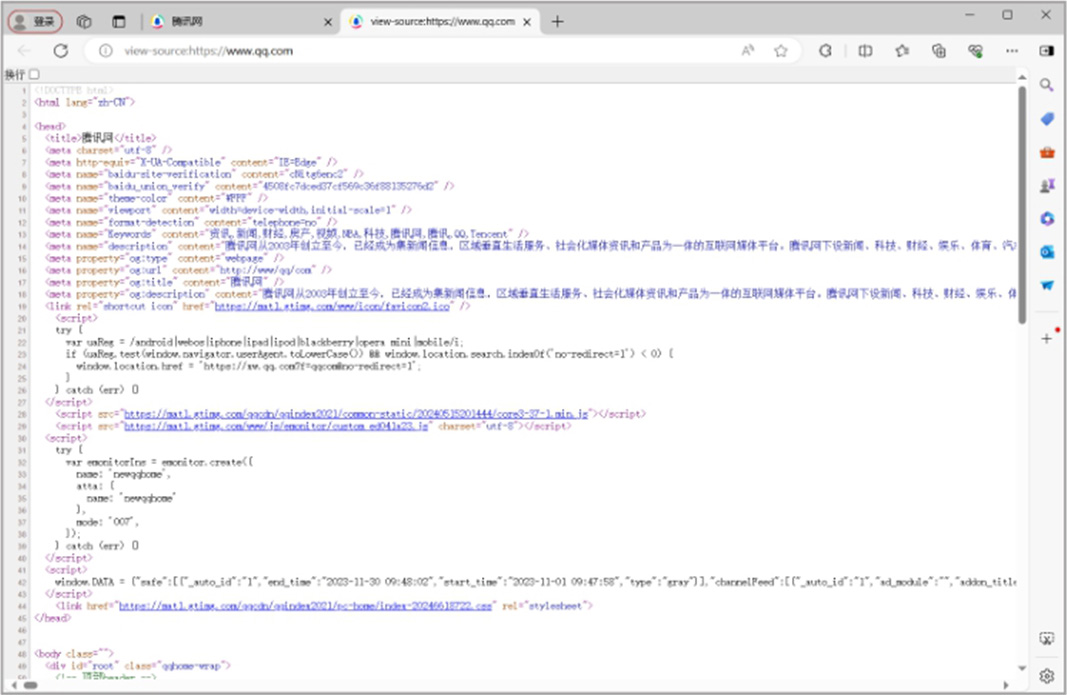1067x695 pixels.
Task: Toggle the 换行 line wrap checkbox
Action: pyautogui.click(x=34, y=74)
